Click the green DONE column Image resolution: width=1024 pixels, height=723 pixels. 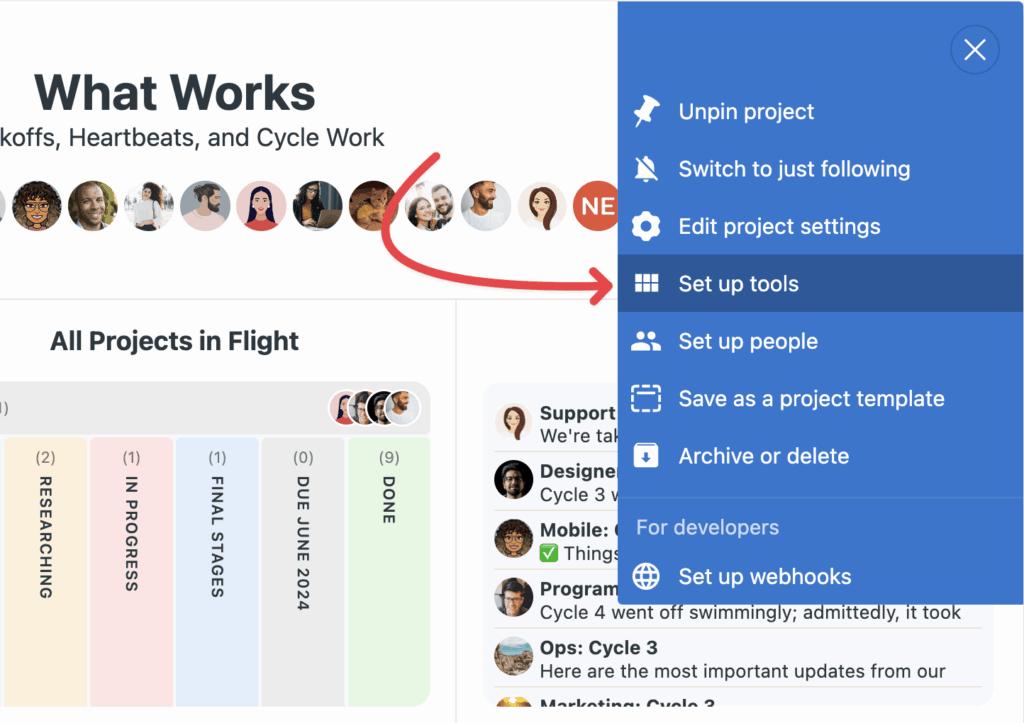389,570
